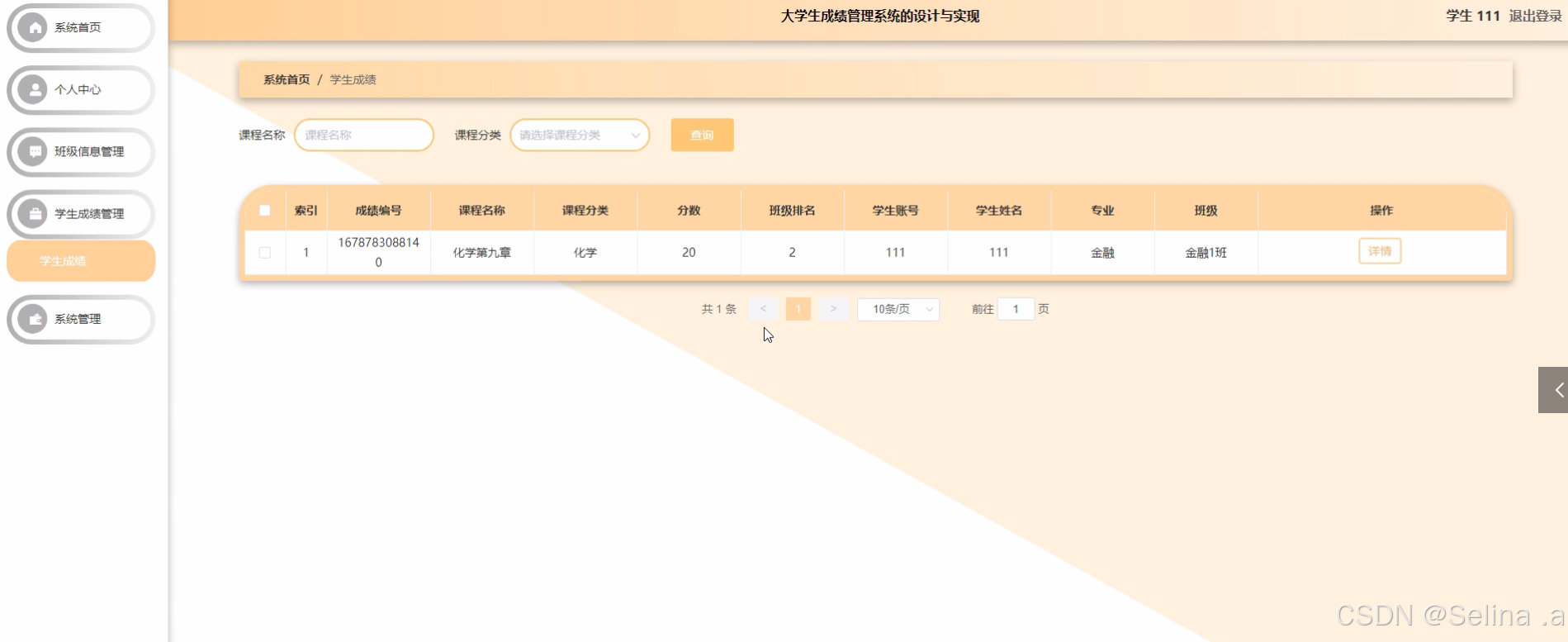Click the 操作 column header
Viewport: 1568px width, 642px height.
(1381, 211)
